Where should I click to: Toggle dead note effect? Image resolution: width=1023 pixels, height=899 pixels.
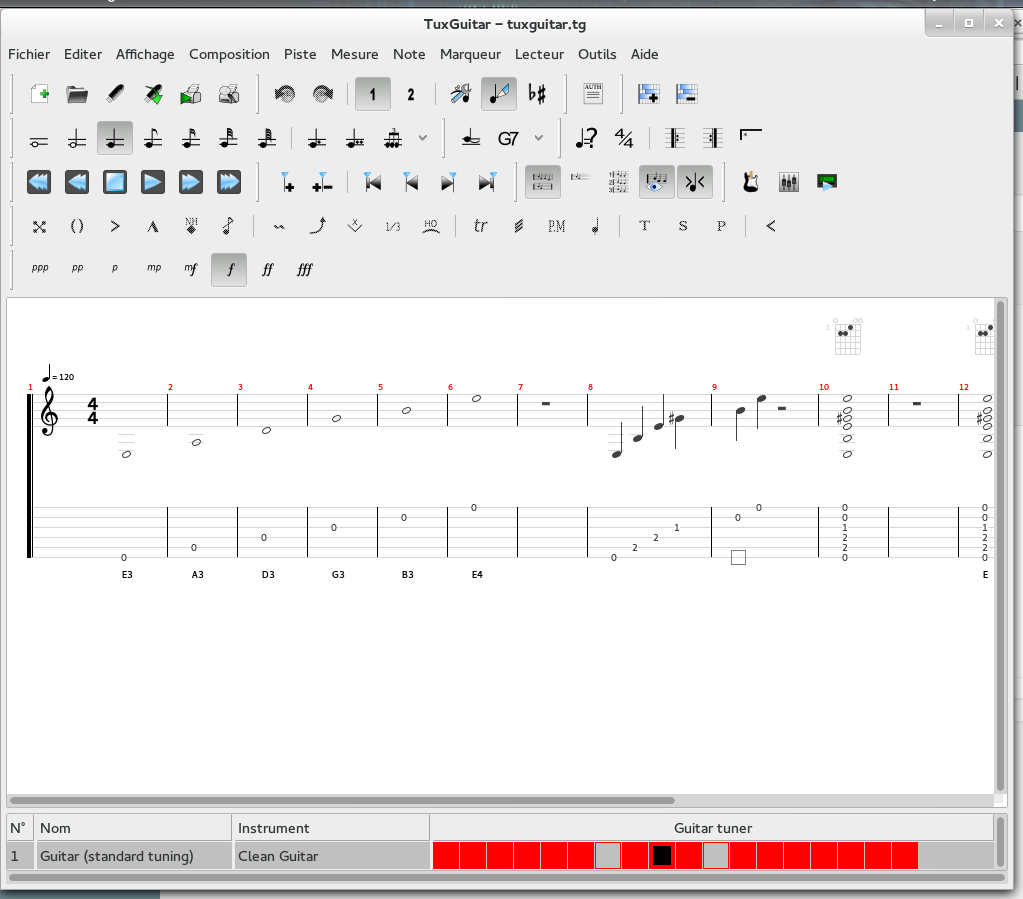[x=39, y=226]
